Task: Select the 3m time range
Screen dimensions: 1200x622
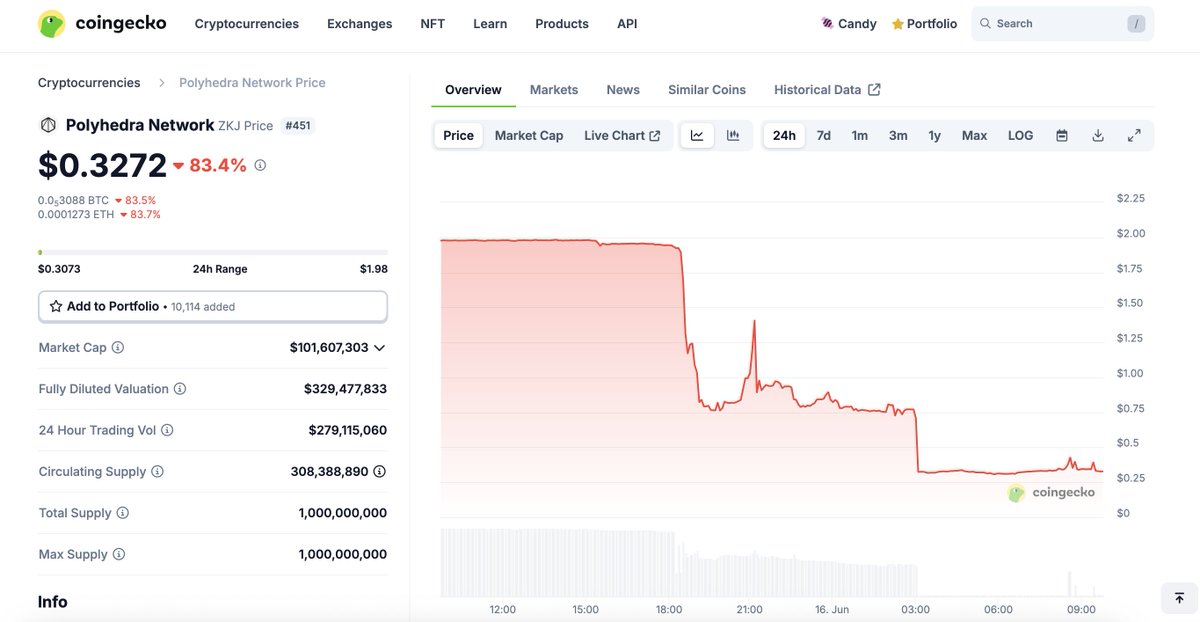Action: (898, 135)
